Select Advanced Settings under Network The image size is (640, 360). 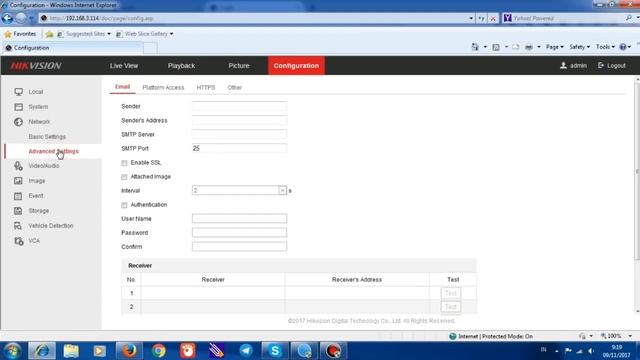pyautogui.click(x=53, y=151)
